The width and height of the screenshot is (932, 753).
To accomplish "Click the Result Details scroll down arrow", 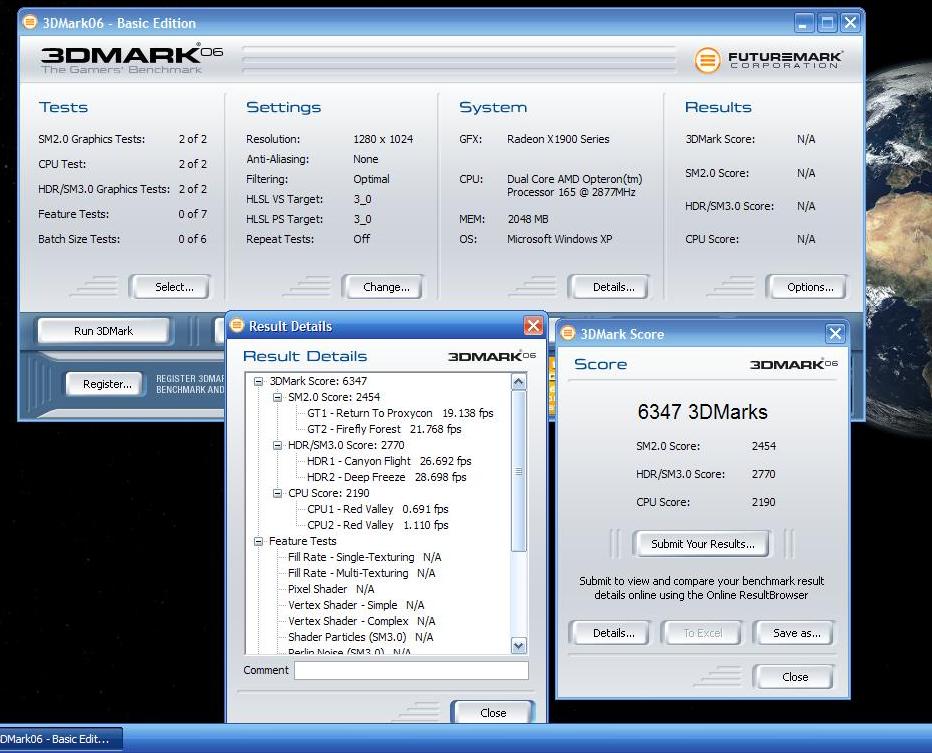I will pyautogui.click(x=519, y=645).
